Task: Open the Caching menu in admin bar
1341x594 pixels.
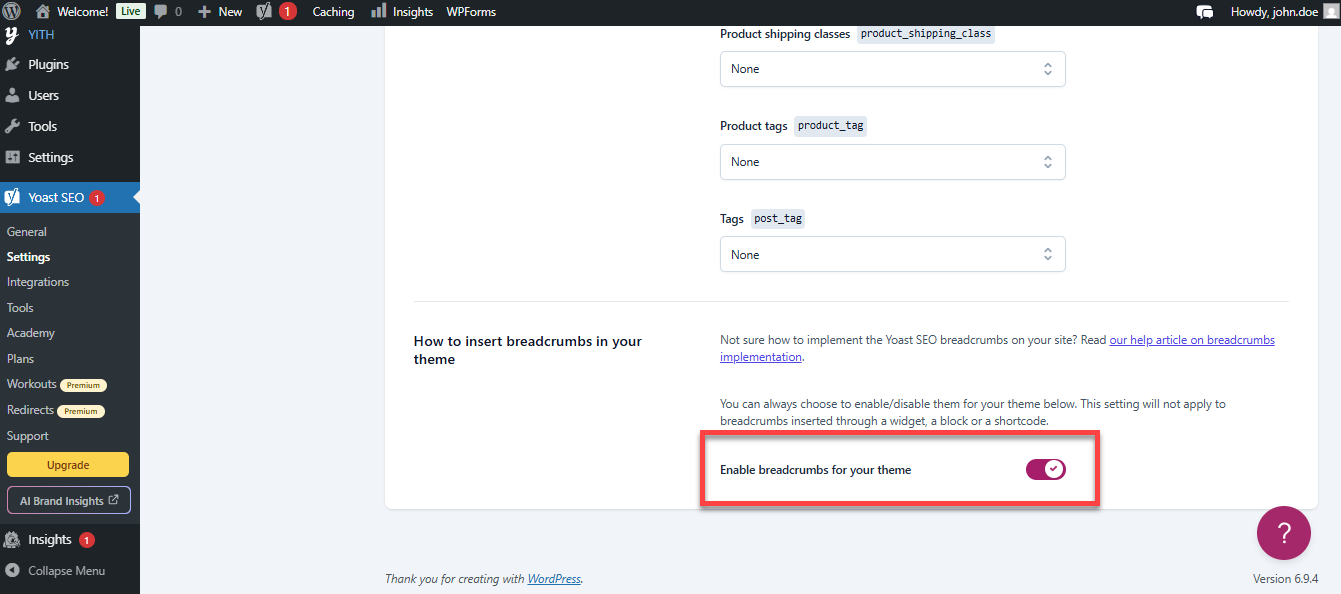Action: pyautogui.click(x=332, y=11)
